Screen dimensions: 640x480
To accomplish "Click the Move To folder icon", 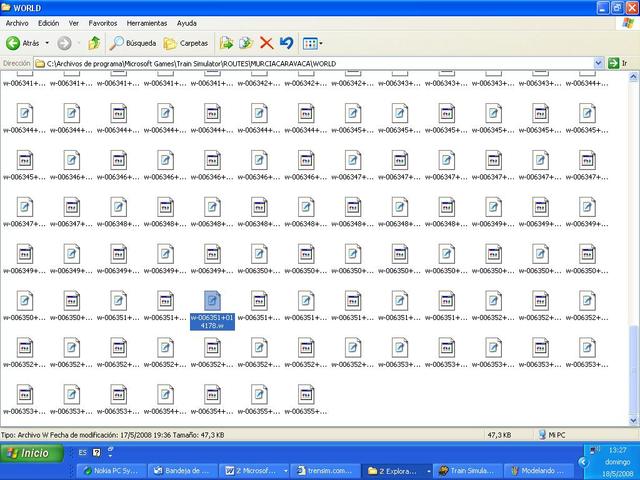I will coord(227,43).
